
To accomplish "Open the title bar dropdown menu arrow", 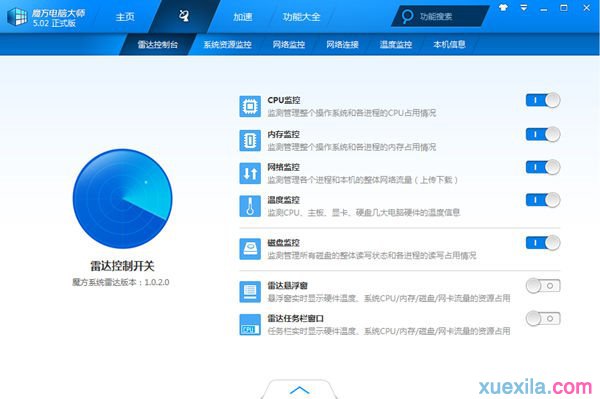I will 524,8.
